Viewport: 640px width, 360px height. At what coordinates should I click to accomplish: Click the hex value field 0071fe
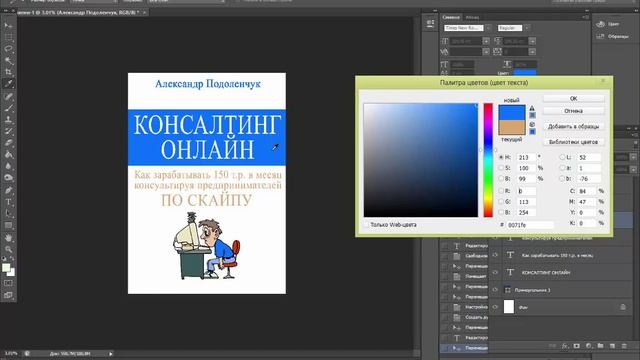[x=530, y=225]
